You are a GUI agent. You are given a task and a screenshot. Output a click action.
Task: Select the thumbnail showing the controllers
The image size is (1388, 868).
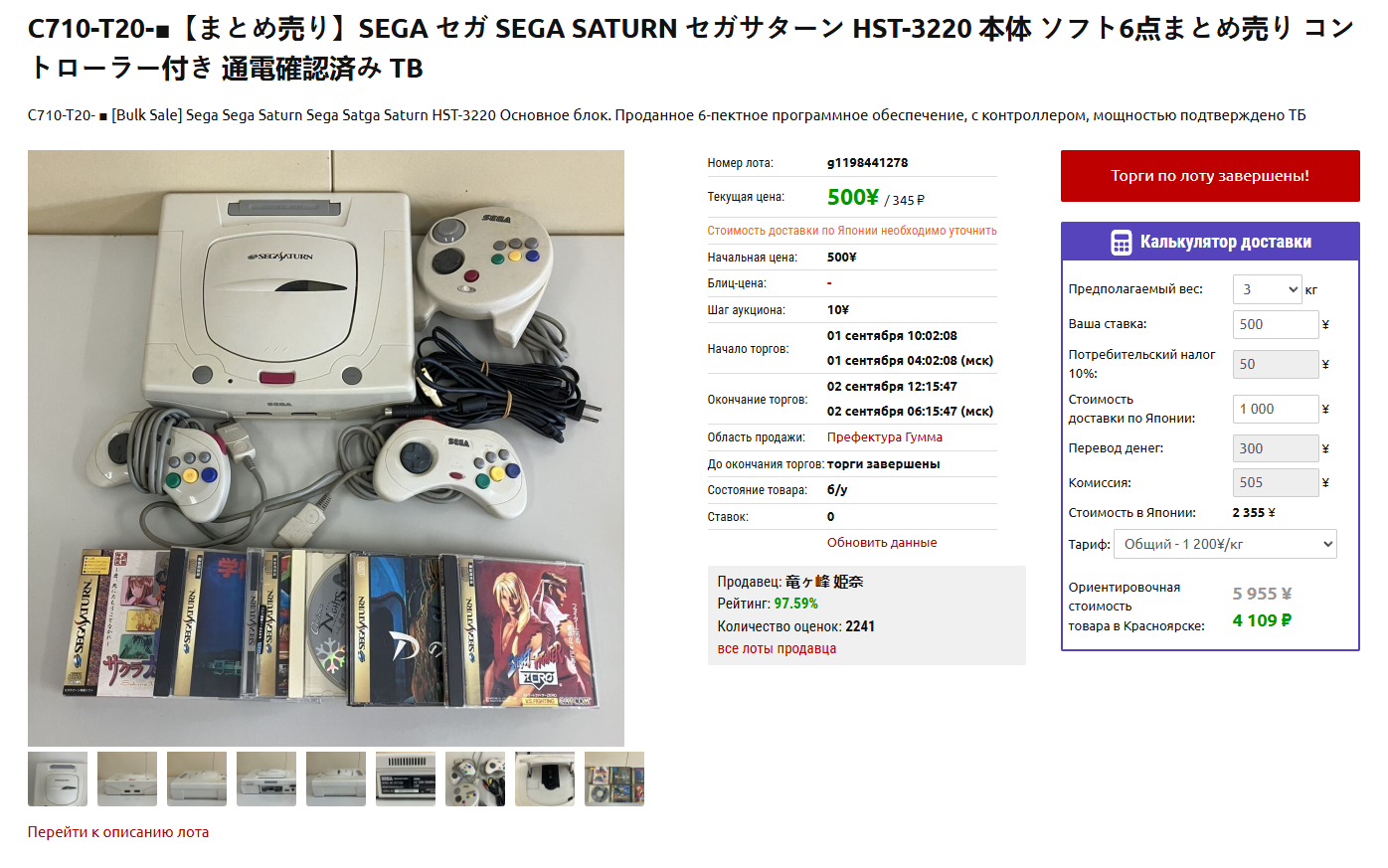[475, 779]
